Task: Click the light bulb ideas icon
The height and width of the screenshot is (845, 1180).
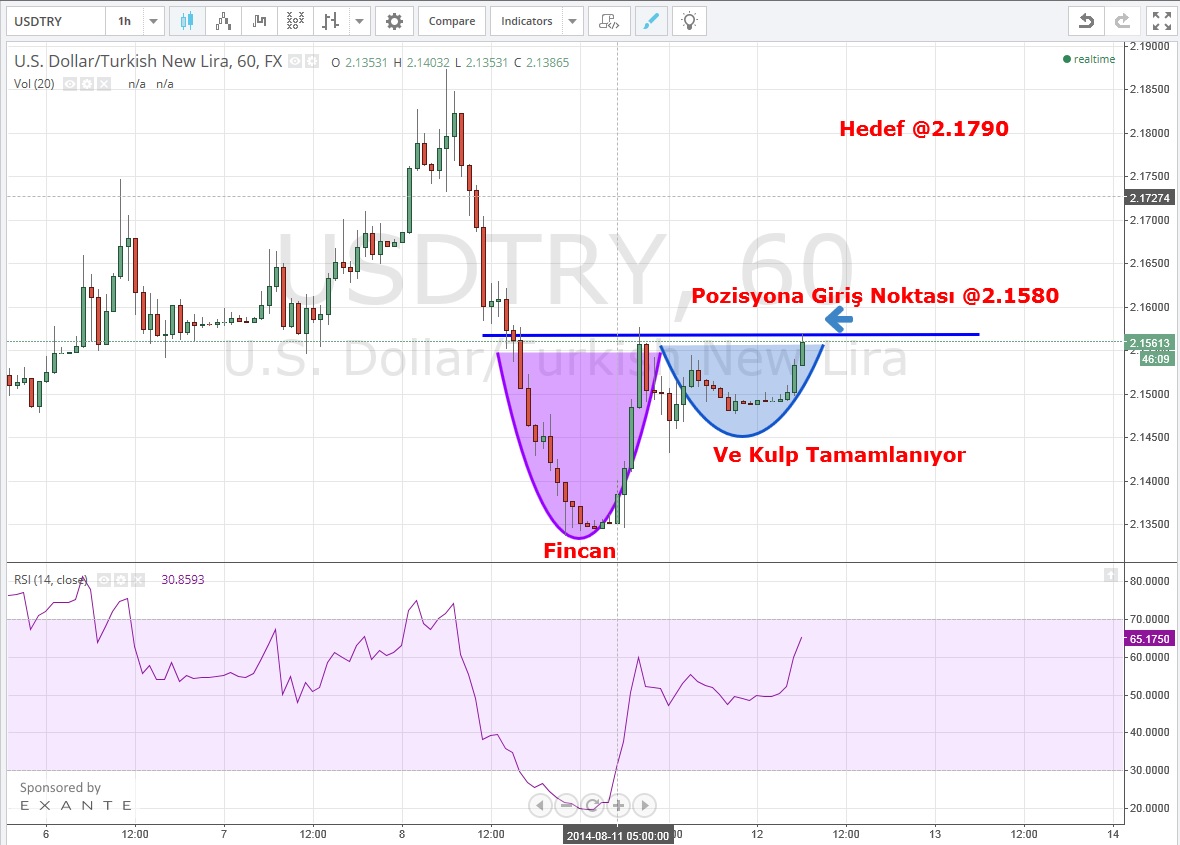Action: coord(688,21)
